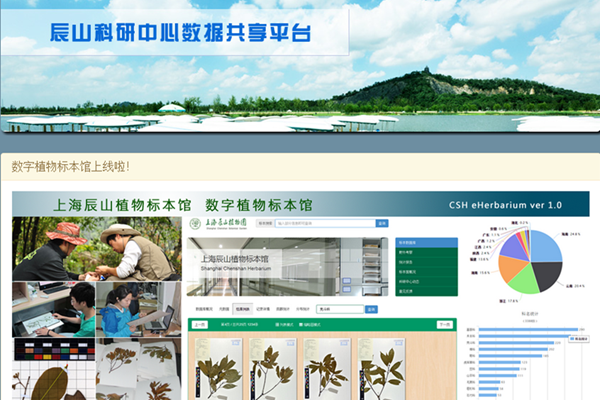The width and height of the screenshot is (600, 400).
Task: Click the Shanghai Chenshan Herbarium corridor photo
Action: click(287, 266)
